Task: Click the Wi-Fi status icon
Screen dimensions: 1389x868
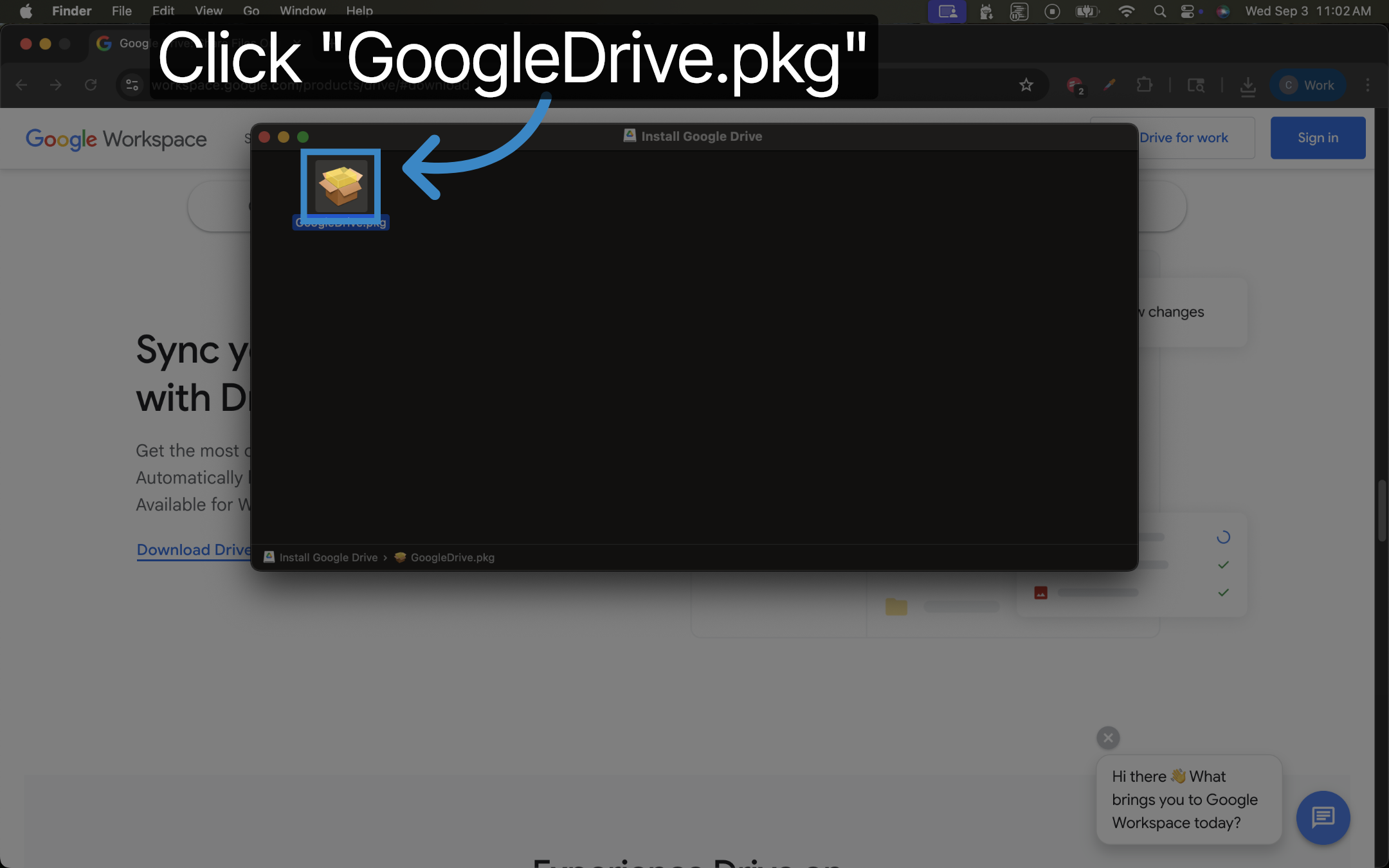Action: pos(1126,12)
